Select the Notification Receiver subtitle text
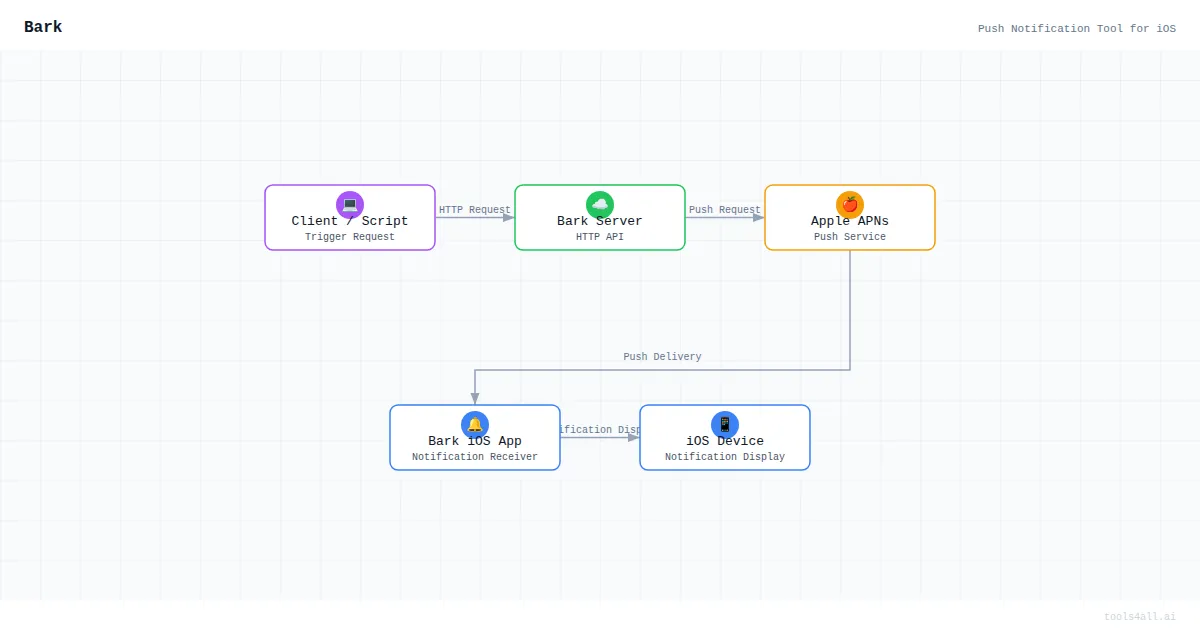This screenshot has height=630, width=1200. 475,457
